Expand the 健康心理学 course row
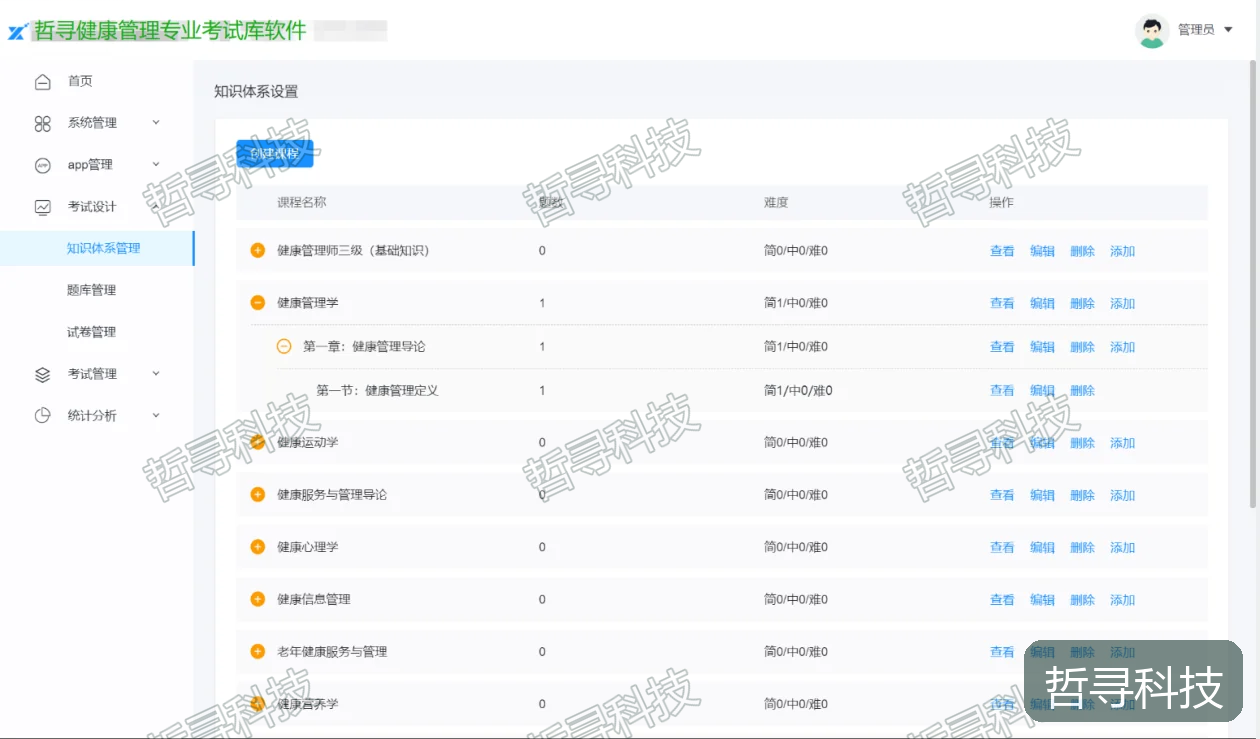 257,547
